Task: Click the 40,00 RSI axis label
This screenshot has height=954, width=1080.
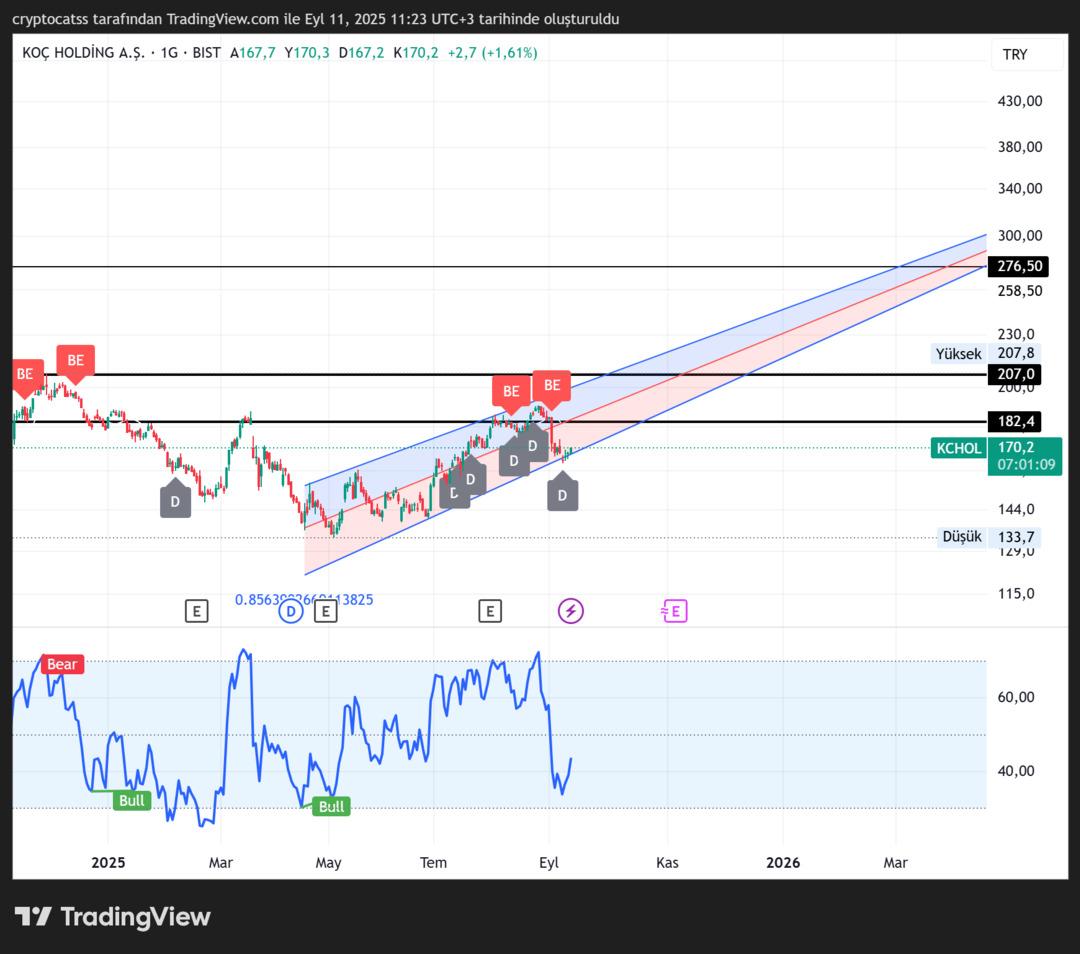Action: click(1016, 771)
